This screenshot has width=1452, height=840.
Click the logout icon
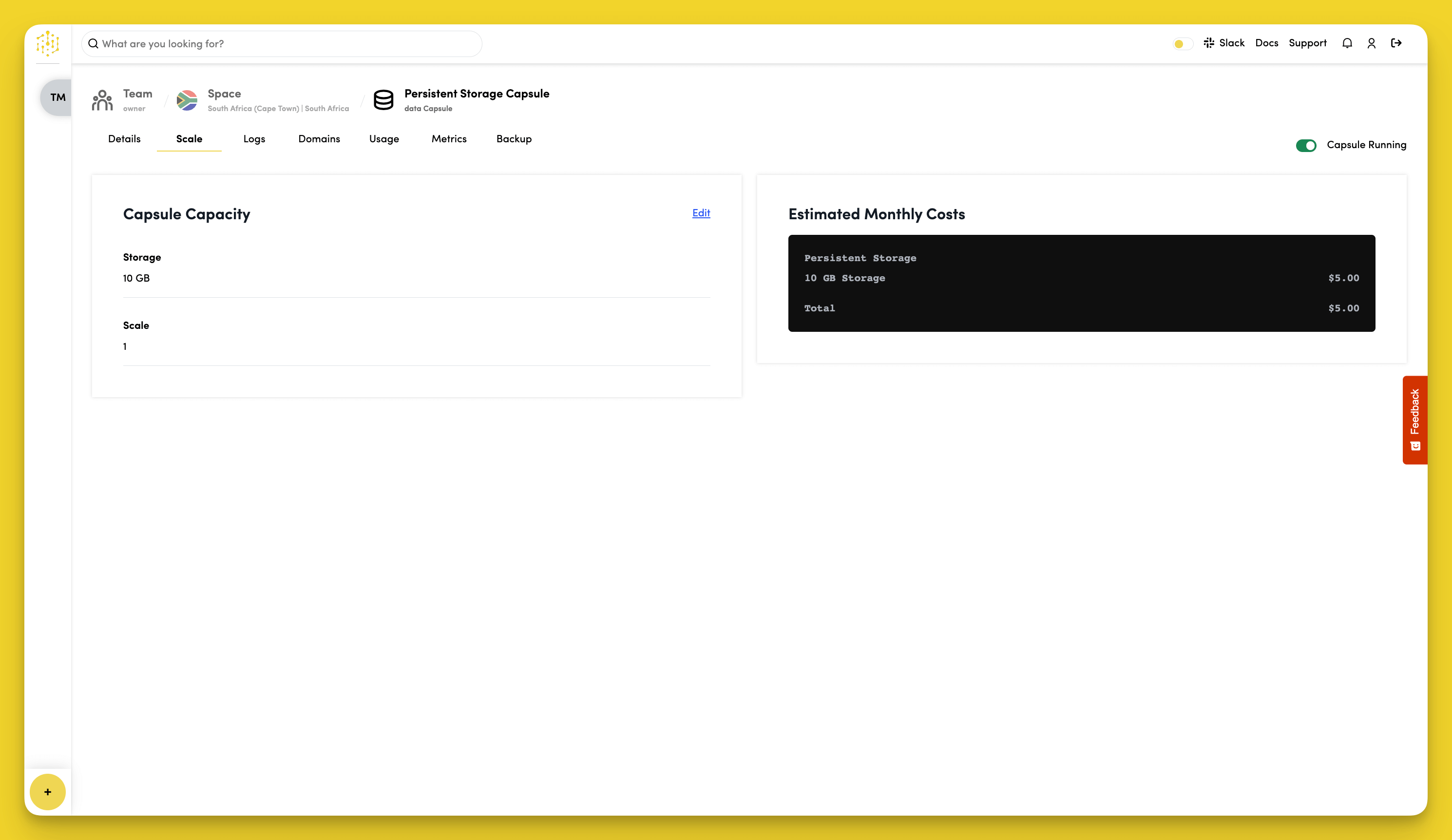click(x=1396, y=43)
